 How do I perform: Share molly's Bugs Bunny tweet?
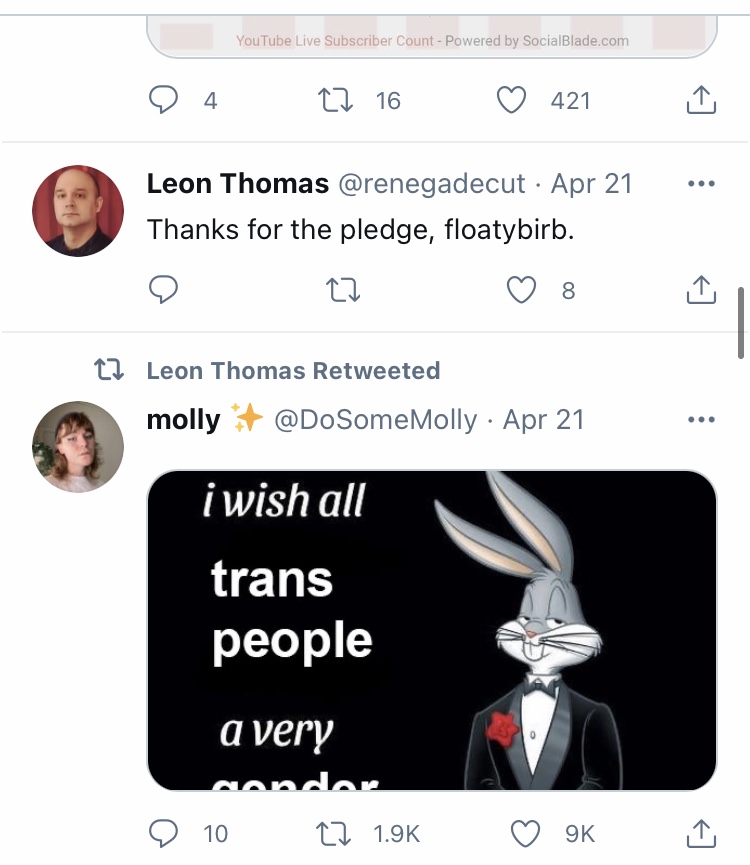click(x=701, y=833)
